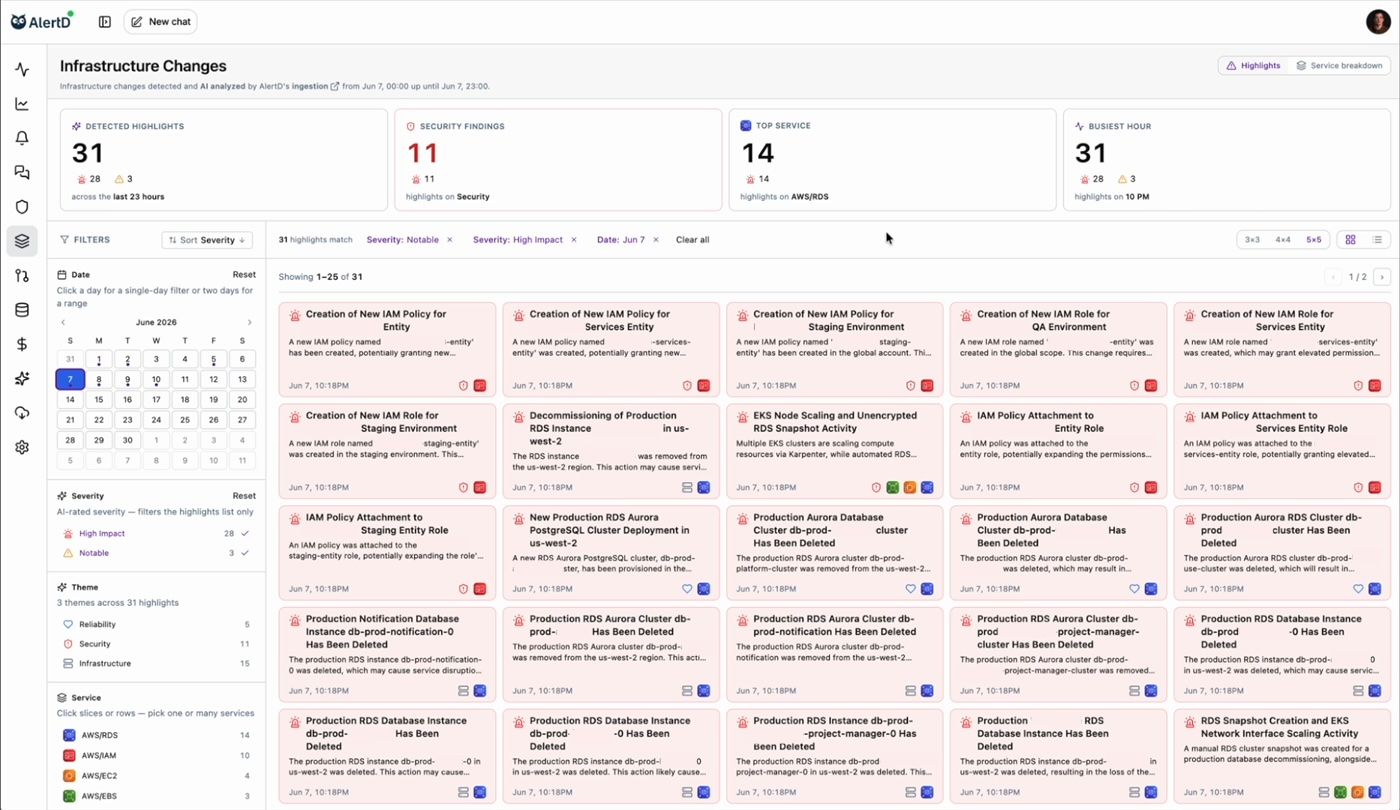Filter by the Reliability theme
The image size is (1400, 810).
click(157, 624)
